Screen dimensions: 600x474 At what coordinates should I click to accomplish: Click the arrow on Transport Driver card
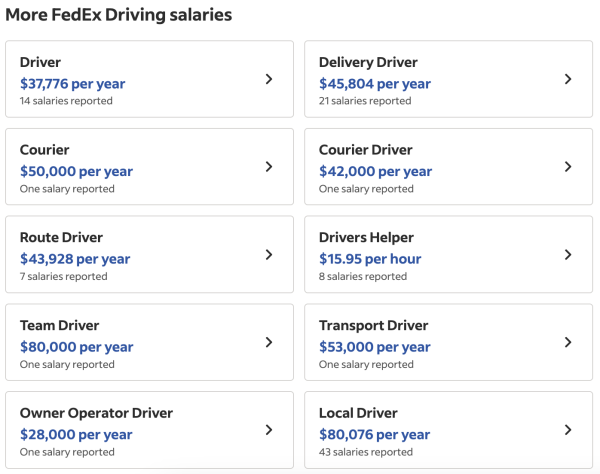568,342
